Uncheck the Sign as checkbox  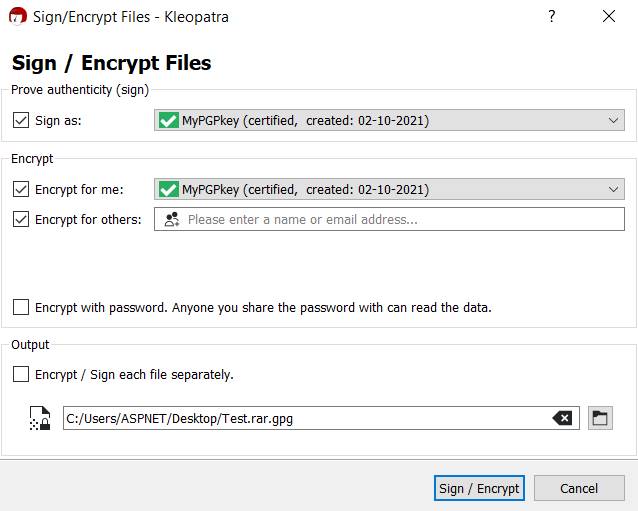pyautogui.click(x=21, y=120)
